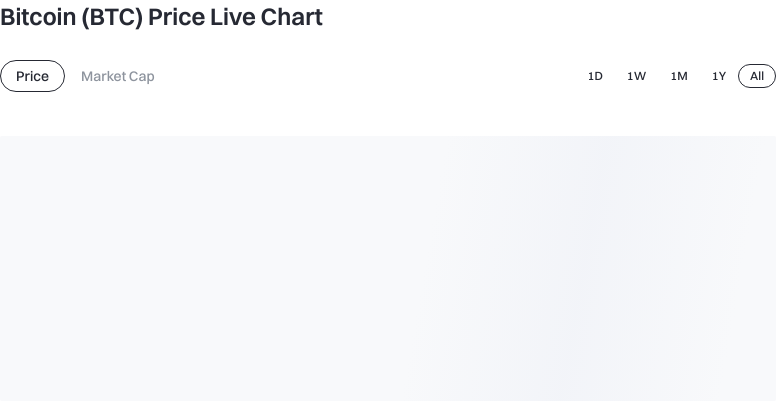776x401 pixels.
Task: Select the Price tab
Action: 32,76
